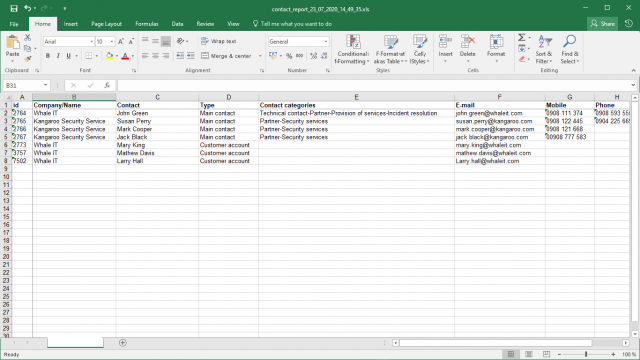Switch to the Review tab
Screen dimensions: 640x360
pos(205,24)
